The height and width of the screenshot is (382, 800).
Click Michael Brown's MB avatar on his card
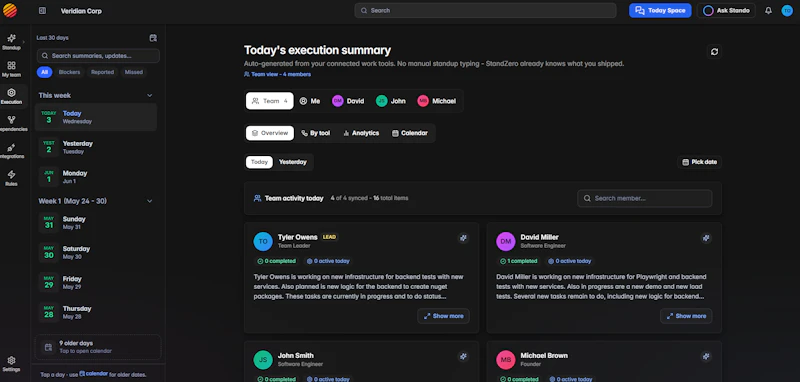coord(506,360)
